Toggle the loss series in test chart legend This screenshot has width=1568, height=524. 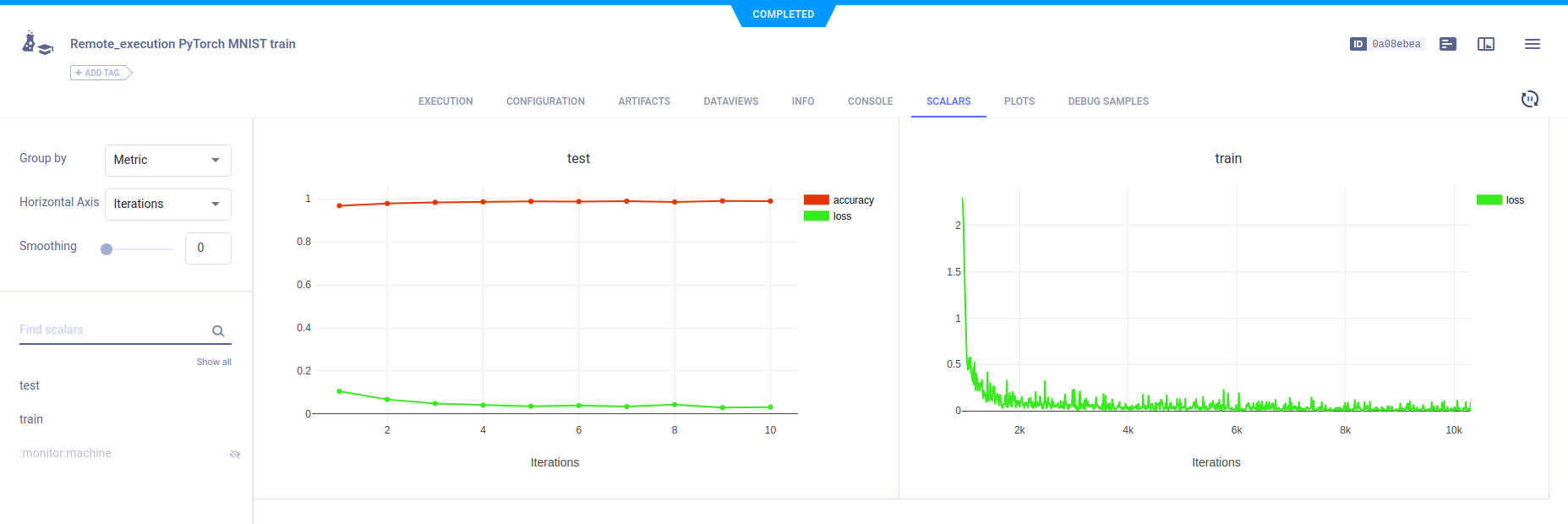[x=842, y=216]
